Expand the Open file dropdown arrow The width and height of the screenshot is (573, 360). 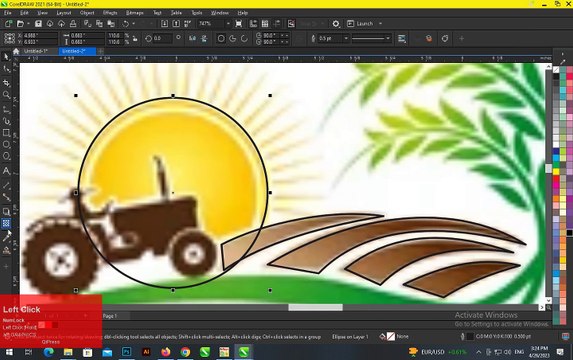[28, 24]
